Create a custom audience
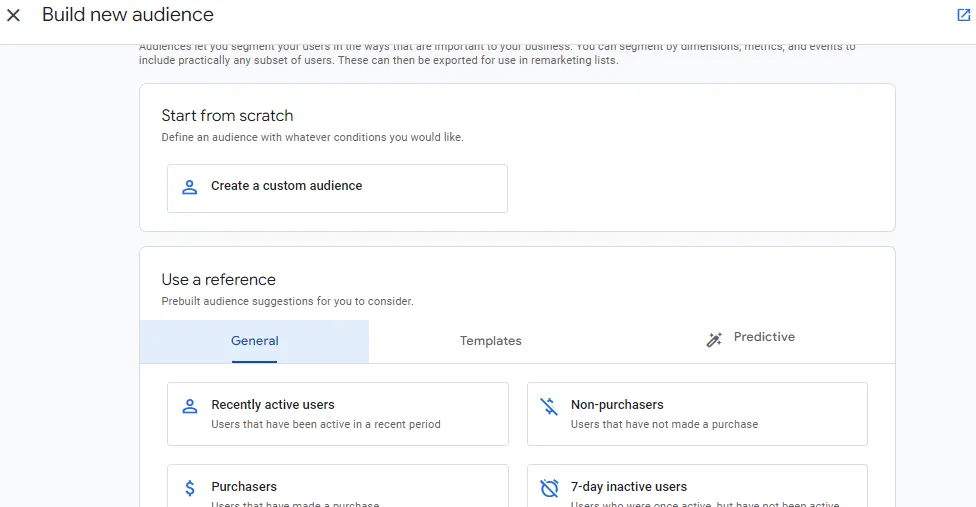The image size is (976, 507). pos(337,188)
